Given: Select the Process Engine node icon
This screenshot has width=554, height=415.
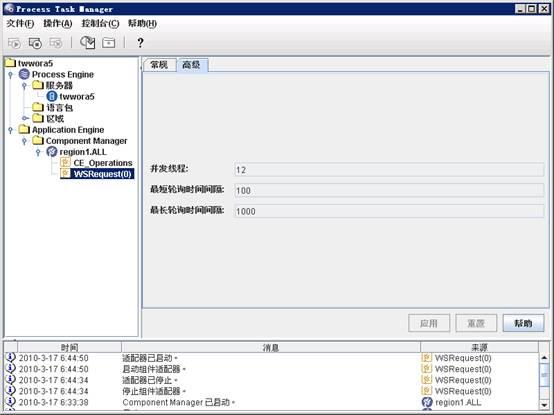Looking at the screenshot, I should (x=24, y=74).
